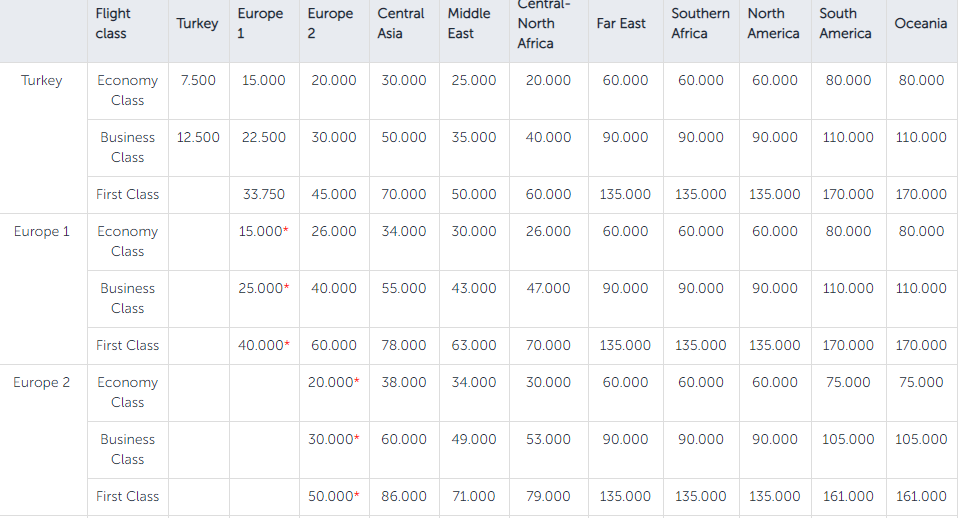Select the 25.000* business class cell
The height and width of the screenshot is (518, 963).
click(263, 289)
